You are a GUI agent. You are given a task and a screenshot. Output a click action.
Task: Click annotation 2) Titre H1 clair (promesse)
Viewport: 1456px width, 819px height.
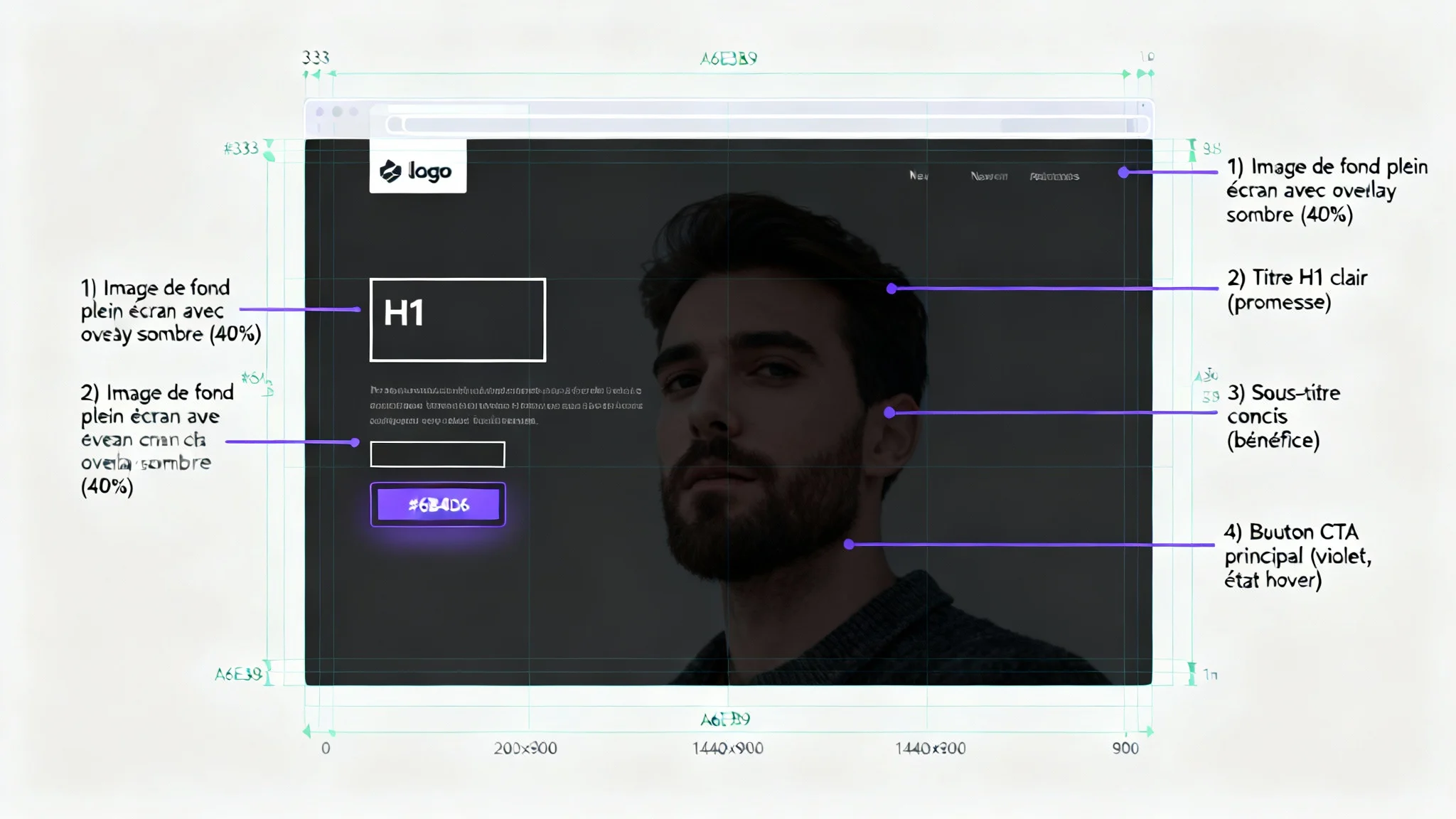[x=1297, y=289]
